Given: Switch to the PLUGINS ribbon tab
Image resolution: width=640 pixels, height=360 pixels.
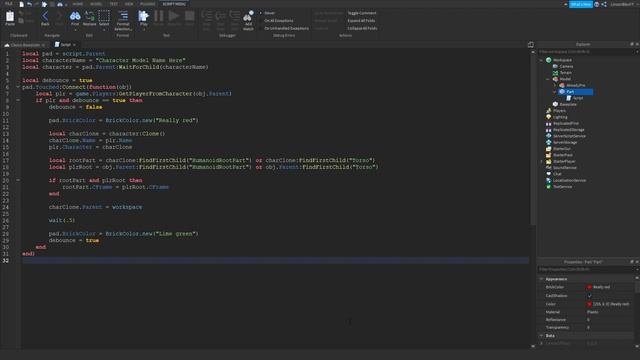Looking at the screenshot, I should [148, 4].
